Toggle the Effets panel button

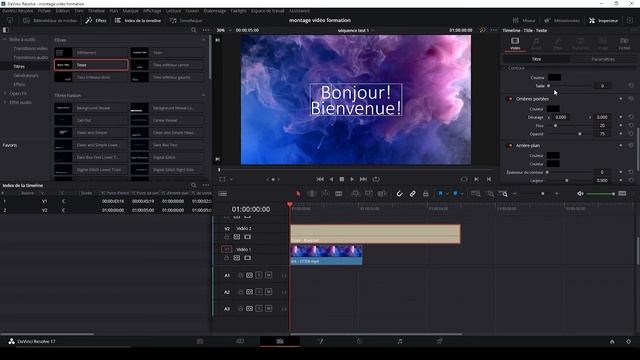(96, 20)
